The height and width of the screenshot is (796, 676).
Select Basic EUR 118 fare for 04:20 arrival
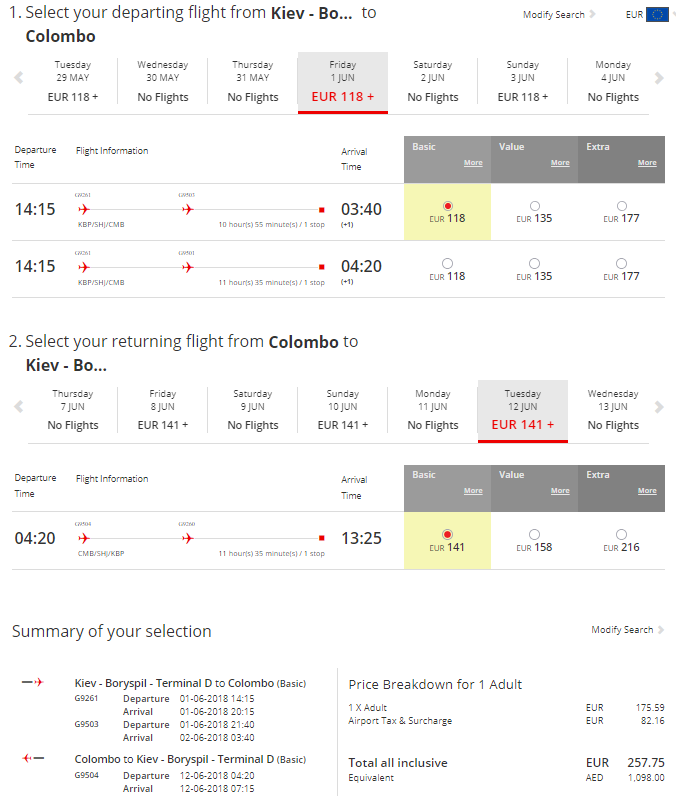pyautogui.click(x=447, y=263)
